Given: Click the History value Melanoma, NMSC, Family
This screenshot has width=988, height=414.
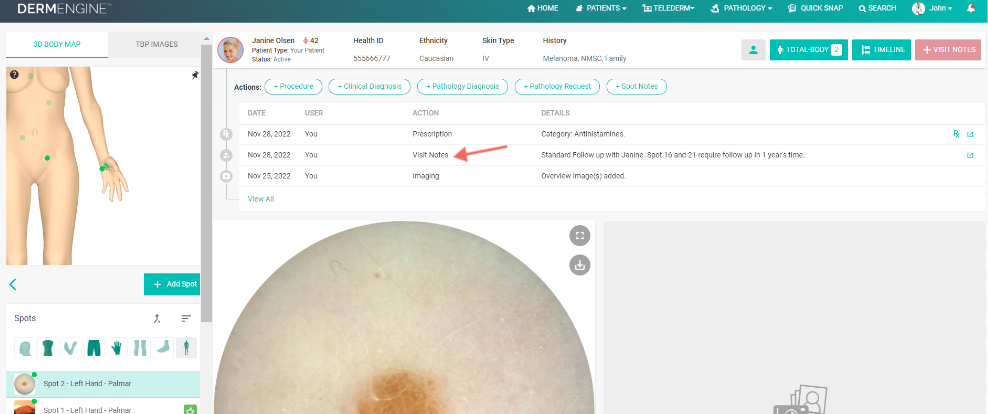Looking at the screenshot, I should point(584,59).
